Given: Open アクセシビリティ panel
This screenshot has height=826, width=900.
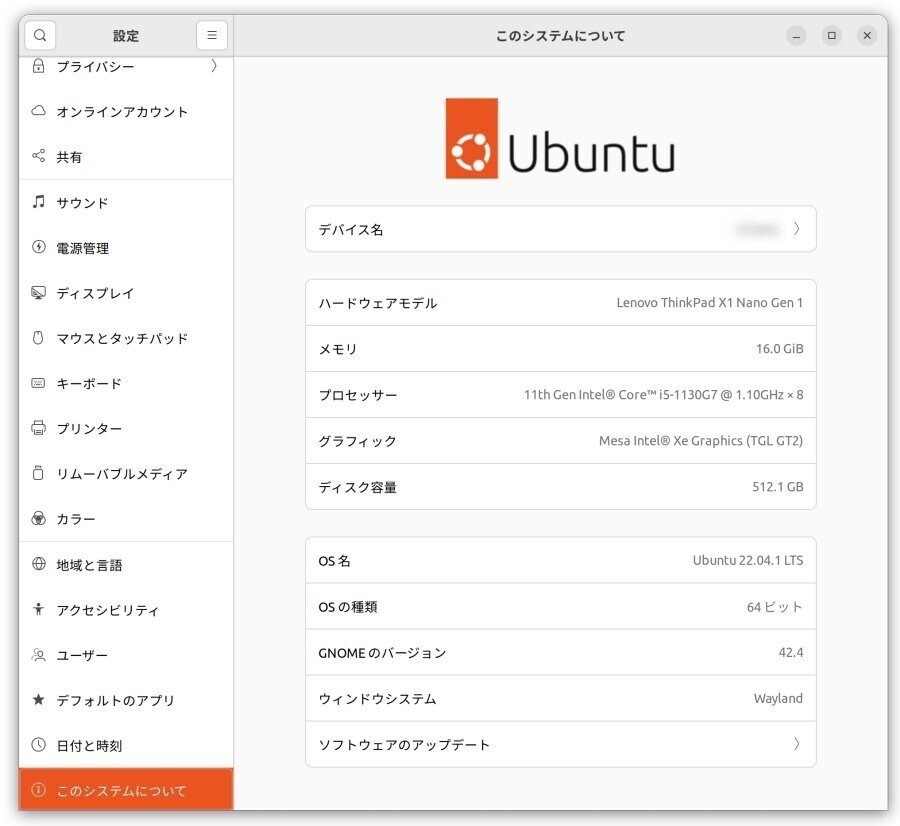Looking at the screenshot, I should (126, 610).
